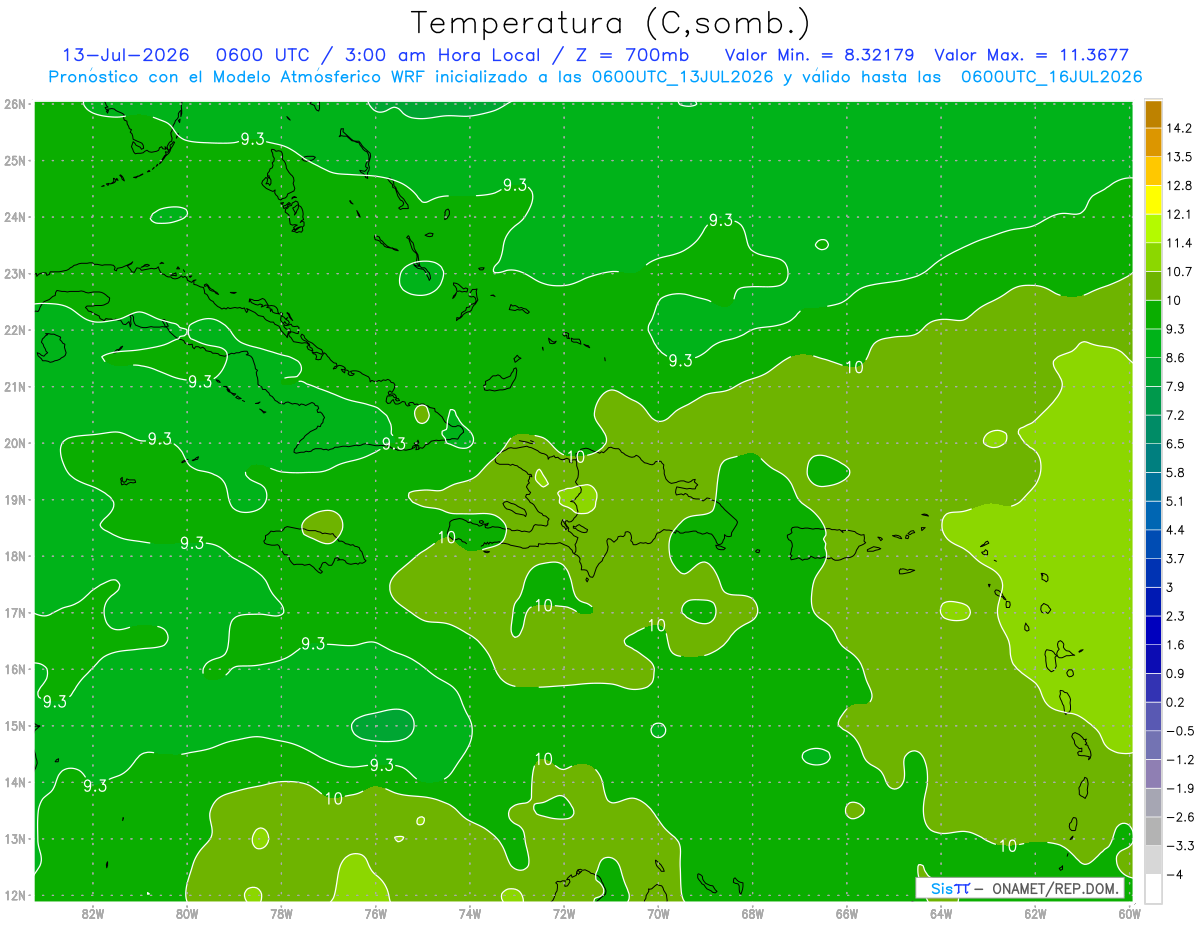Screen dimensions: 1200x927
Task: Click the purple swatch between -1.9 and -1.2
Action: (x=1153, y=774)
